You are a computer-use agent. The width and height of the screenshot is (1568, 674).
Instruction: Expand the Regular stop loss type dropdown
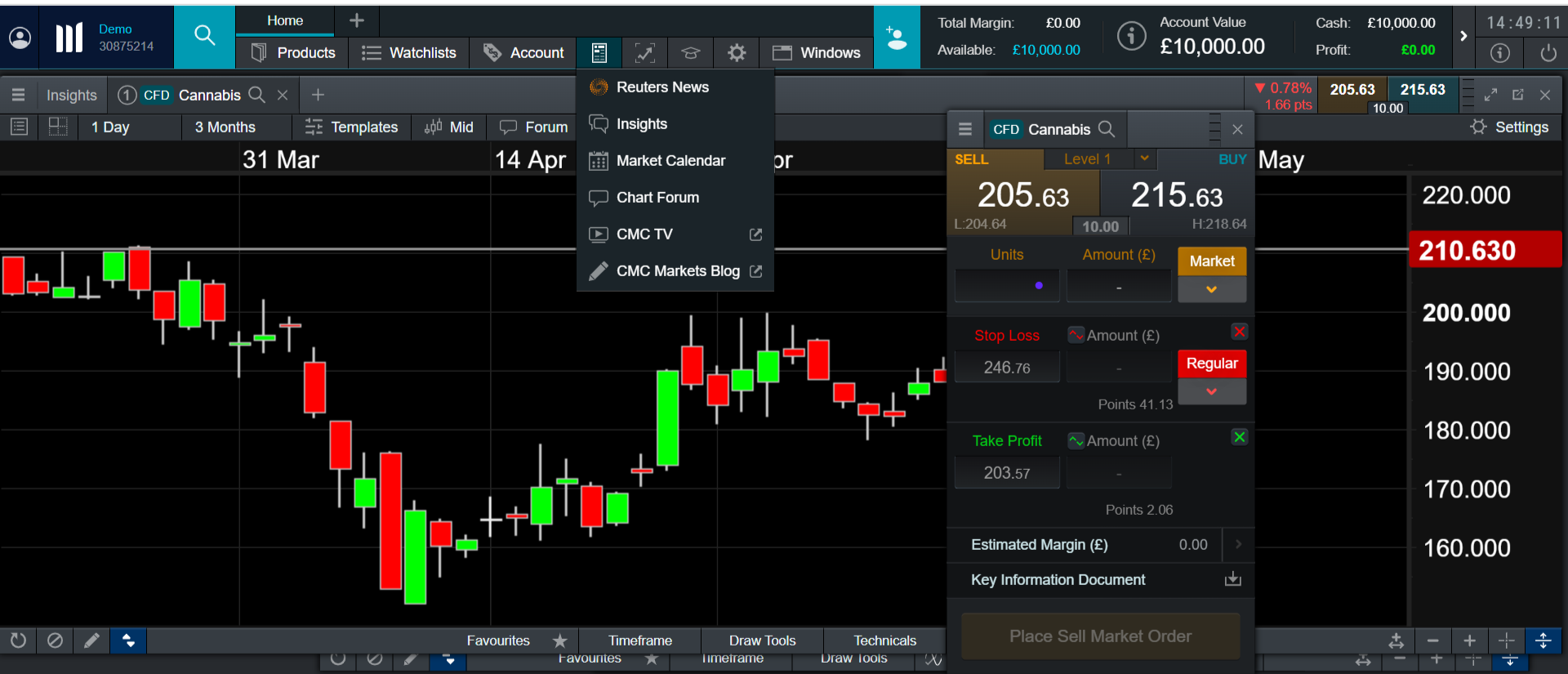coord(1212,391)
